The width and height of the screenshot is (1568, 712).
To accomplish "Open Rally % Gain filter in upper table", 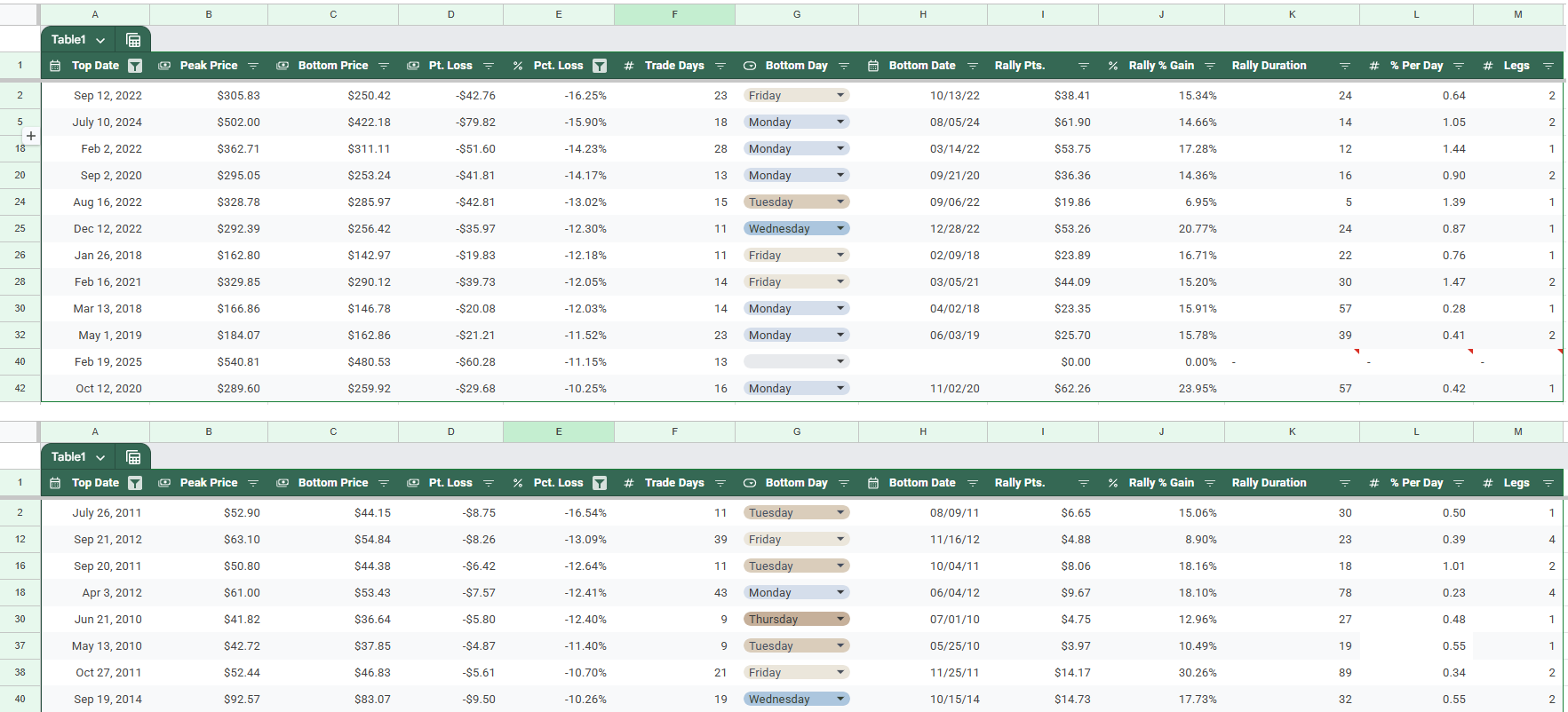I will pyautogui.click(x=1210, y=66).
